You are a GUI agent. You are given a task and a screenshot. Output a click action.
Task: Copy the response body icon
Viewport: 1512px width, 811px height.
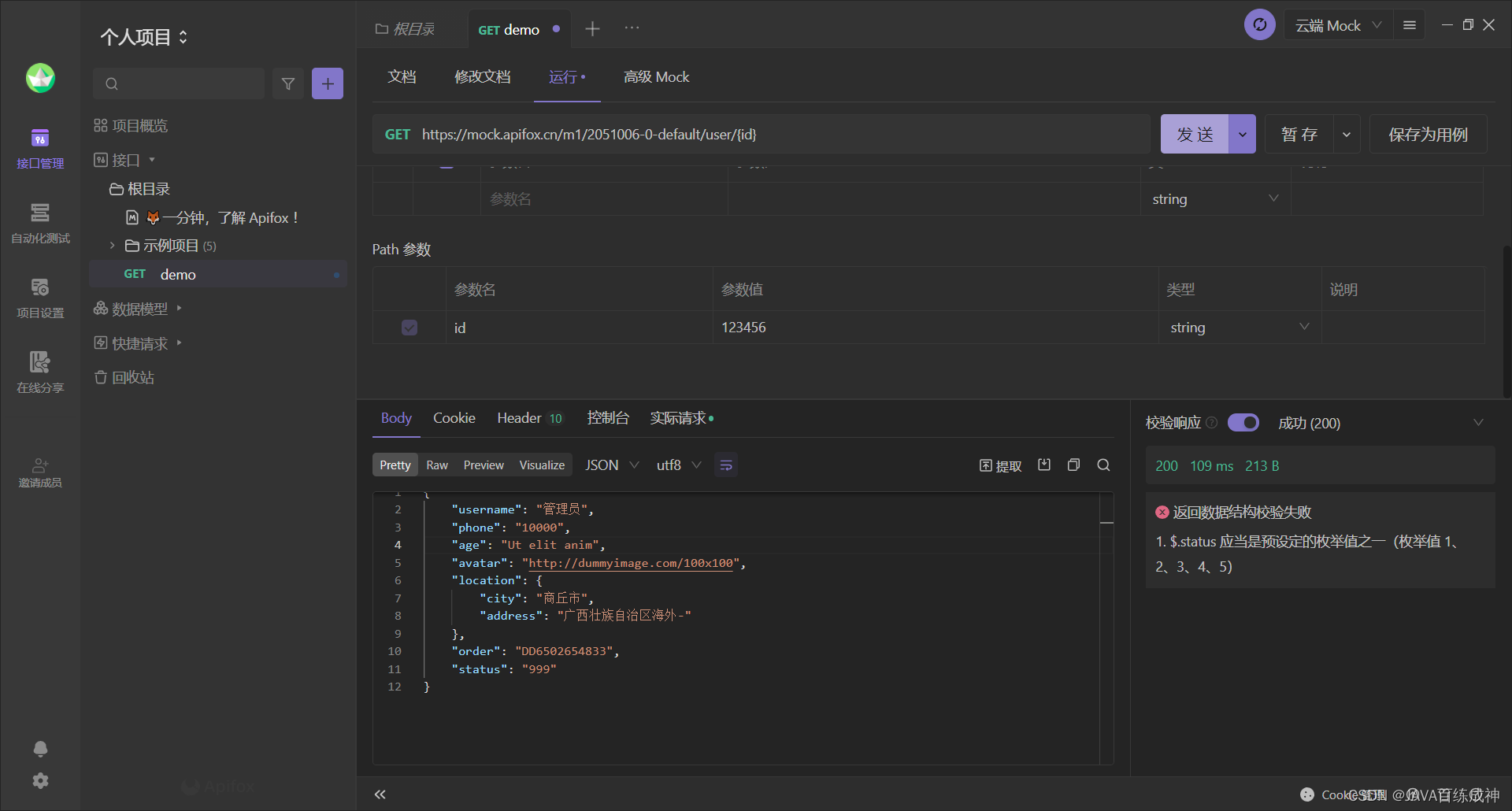click(x=1073, y=465)
